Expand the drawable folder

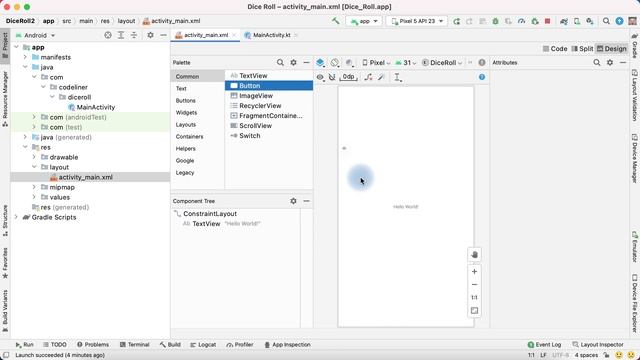pos(34,157)
